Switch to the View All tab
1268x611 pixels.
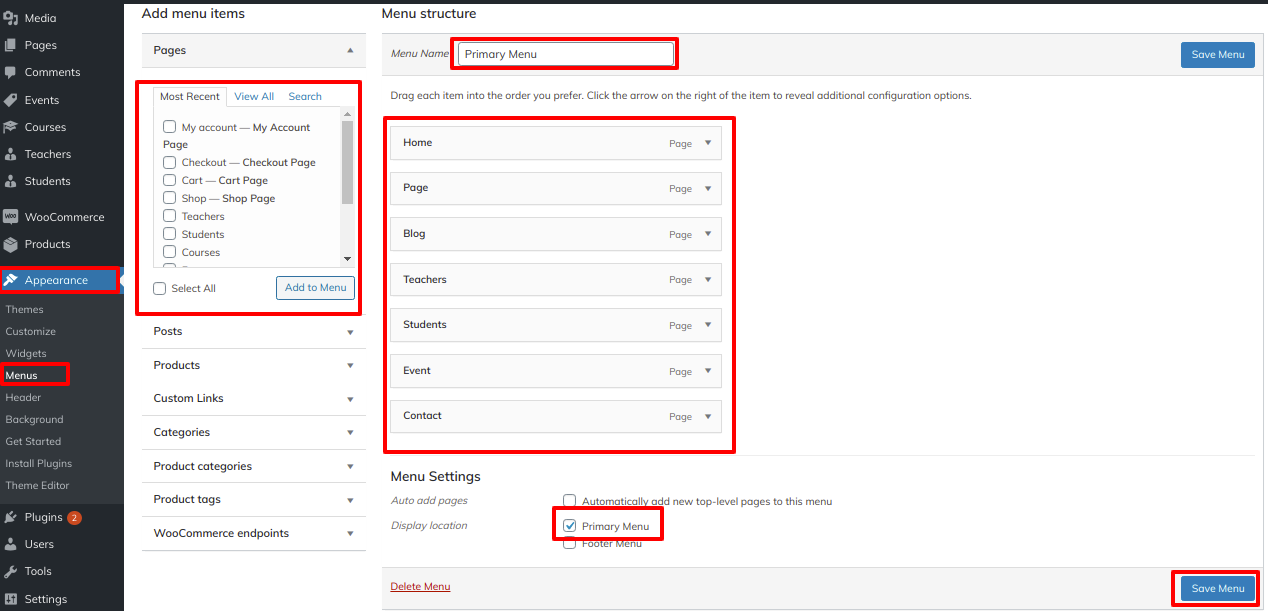pos(254,96)
